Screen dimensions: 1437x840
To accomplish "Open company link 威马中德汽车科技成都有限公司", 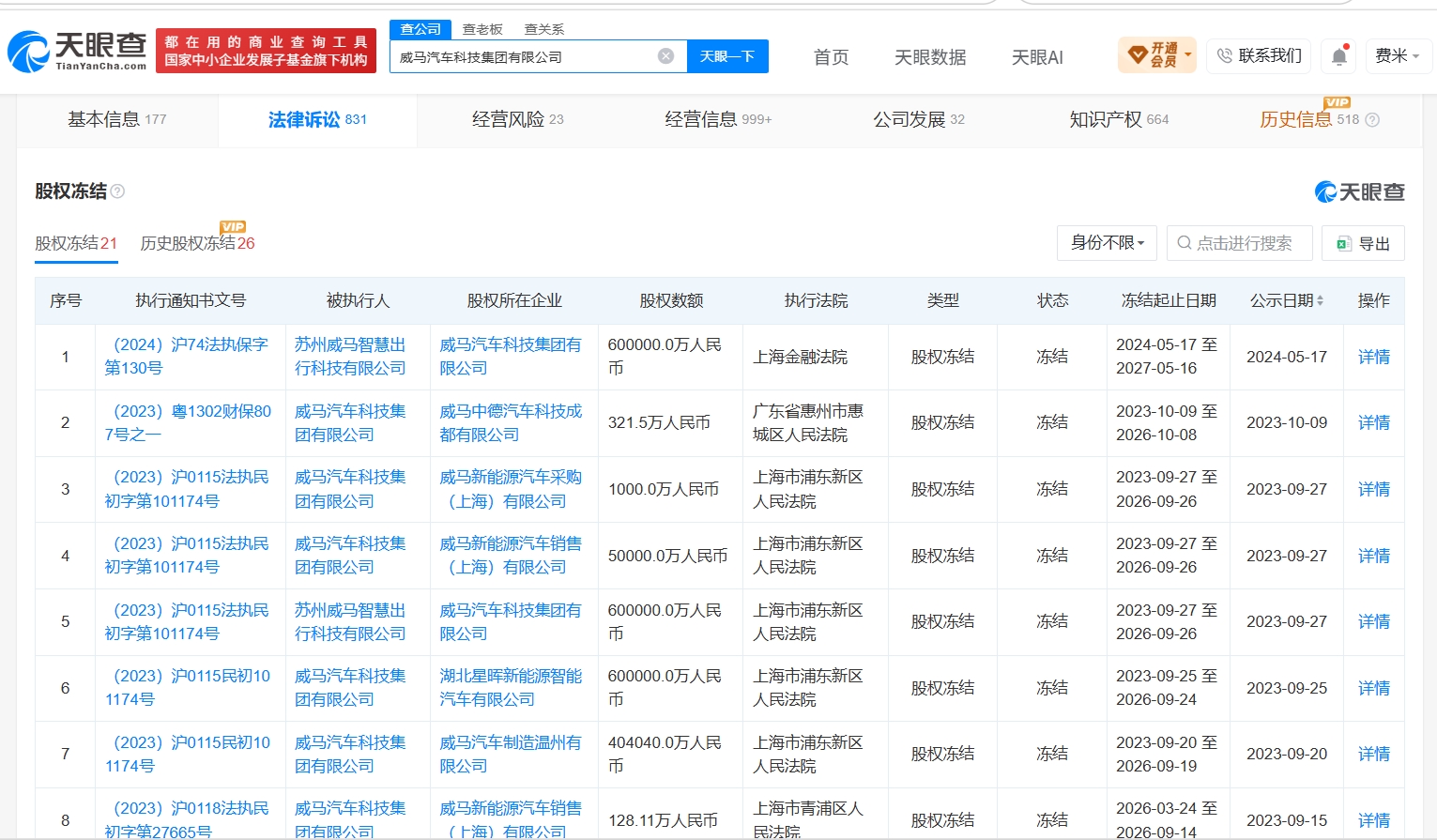I will pos(511,423).
